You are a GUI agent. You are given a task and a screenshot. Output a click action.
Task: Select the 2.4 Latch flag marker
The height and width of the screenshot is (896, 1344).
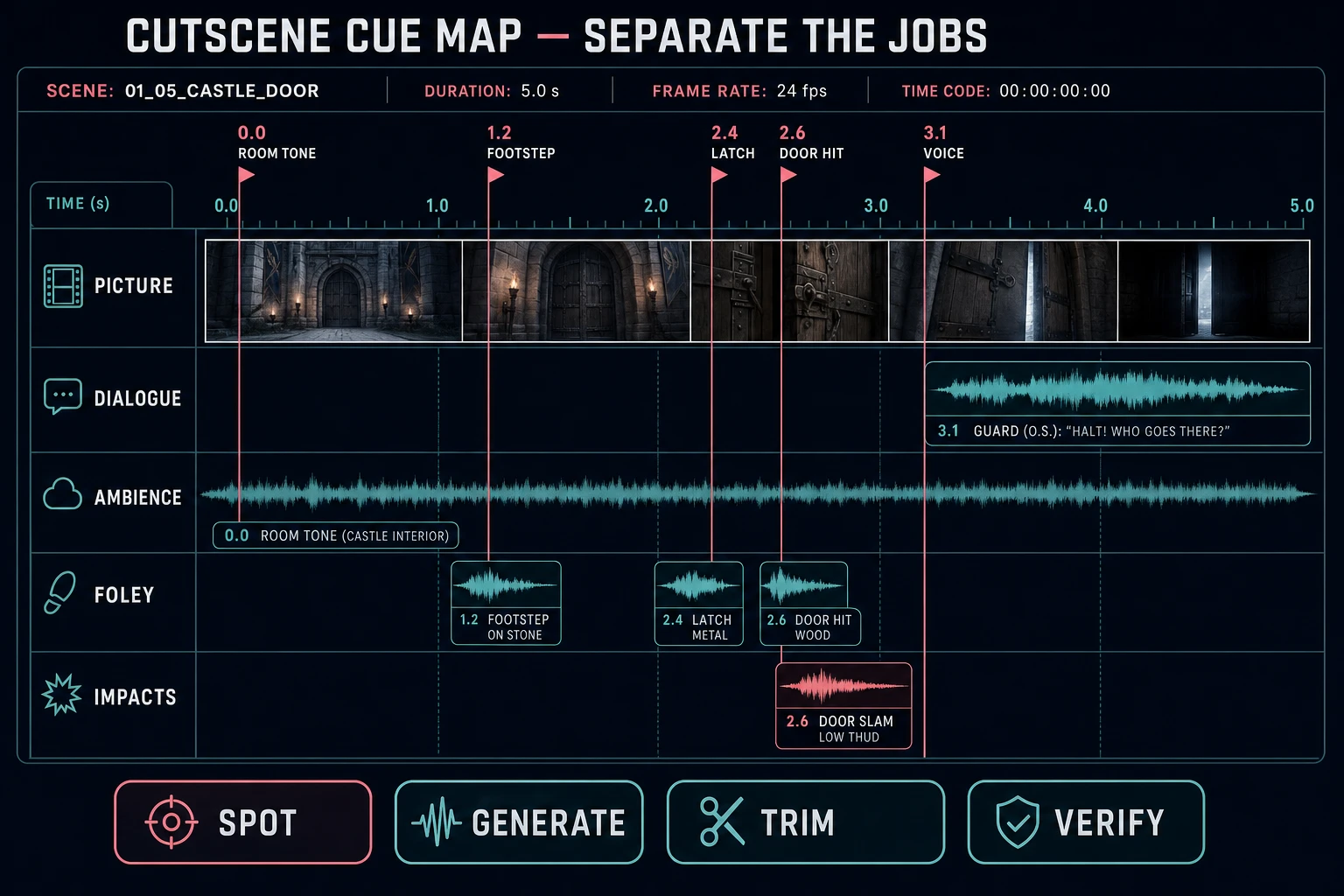(x=719, y=174)
